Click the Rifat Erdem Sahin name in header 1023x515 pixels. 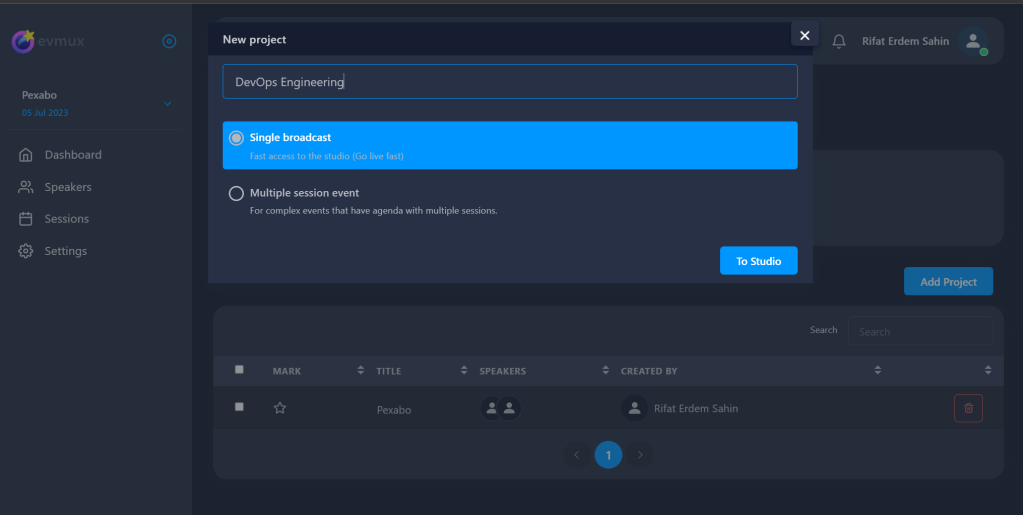pos(905,41)
